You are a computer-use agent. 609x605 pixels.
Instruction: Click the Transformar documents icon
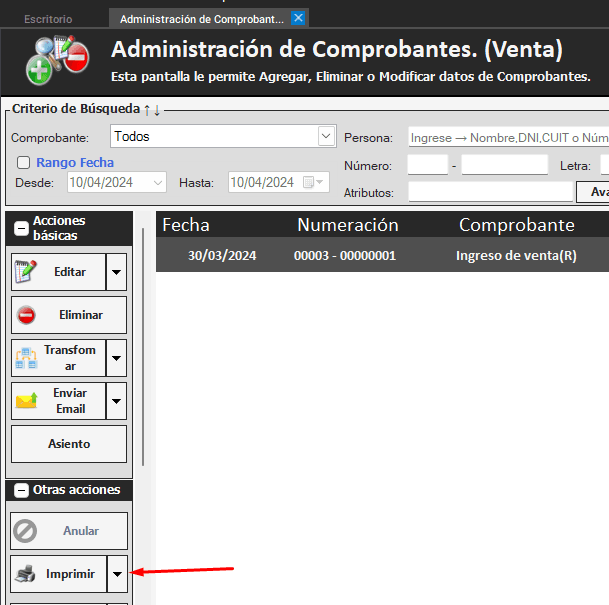coord(27,358)
